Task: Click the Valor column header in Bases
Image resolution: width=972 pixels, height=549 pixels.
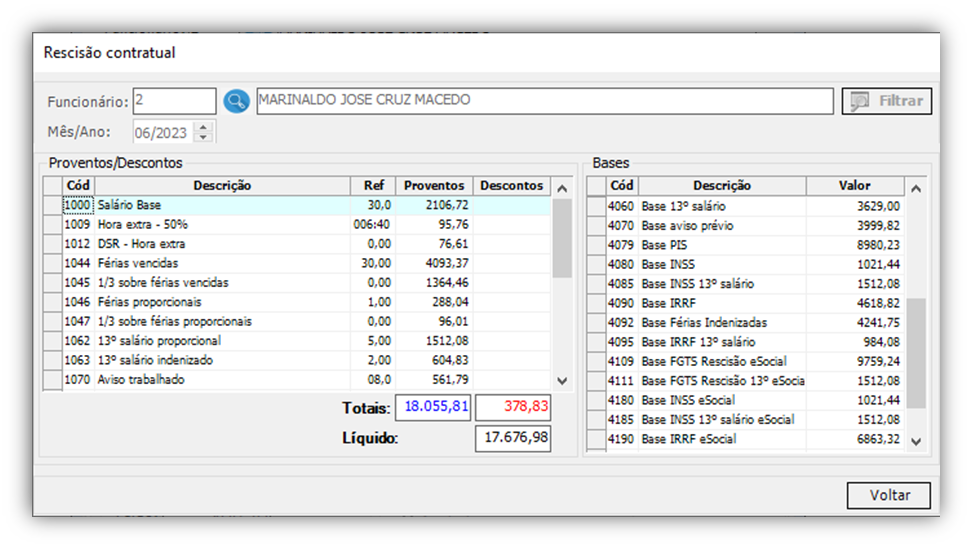Action: [x=854, y=185]
